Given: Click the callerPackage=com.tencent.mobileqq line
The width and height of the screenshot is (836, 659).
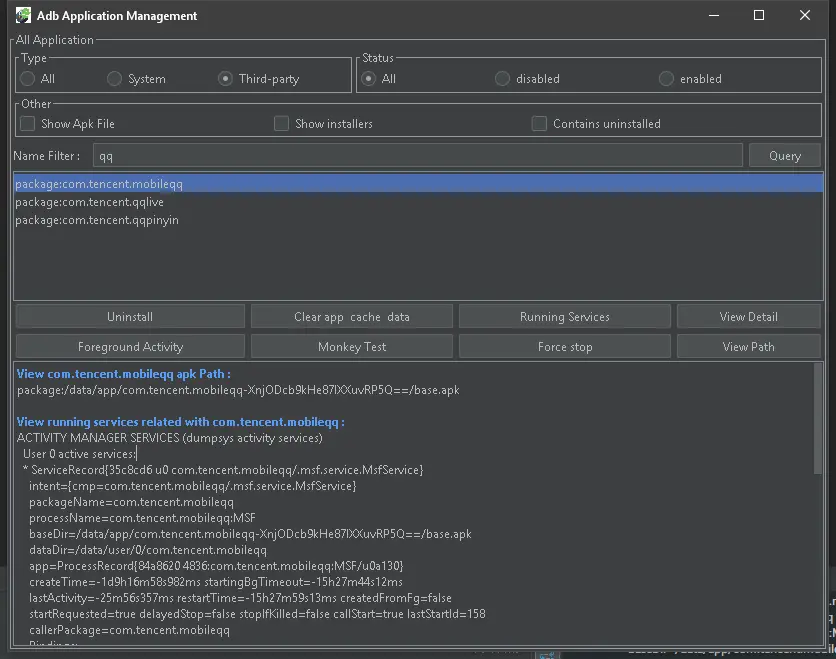Looking at the screenshot, I should pyautogui.click(x=130, y=630).
